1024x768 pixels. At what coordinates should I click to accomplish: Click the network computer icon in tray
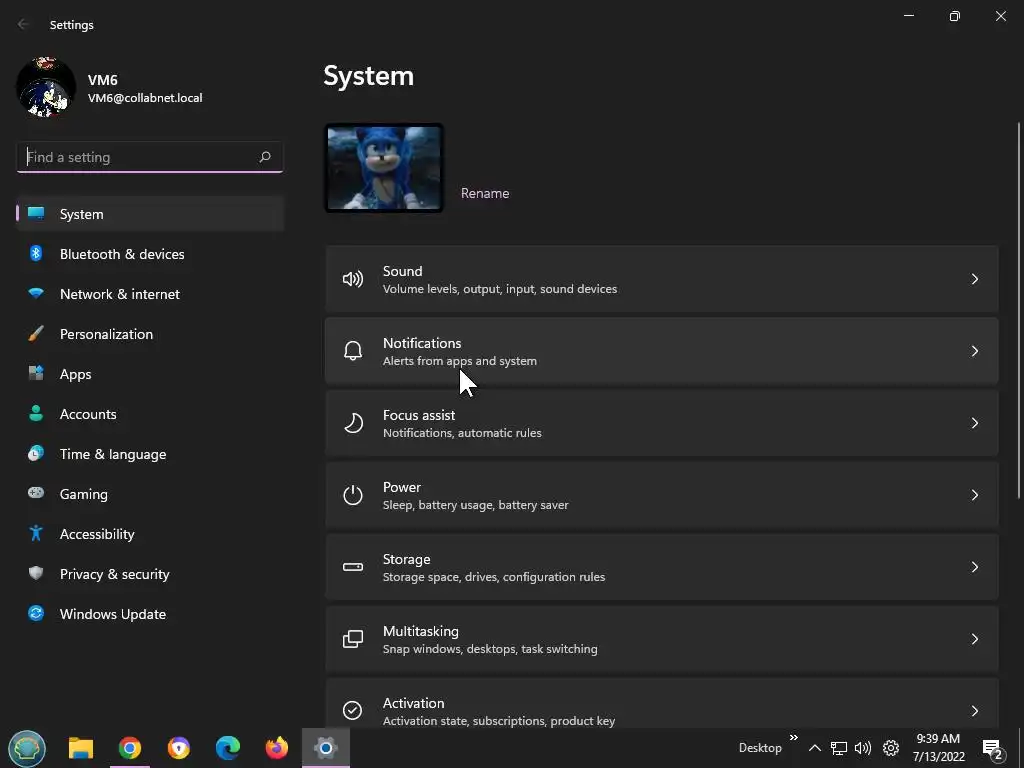coord(839,748)
